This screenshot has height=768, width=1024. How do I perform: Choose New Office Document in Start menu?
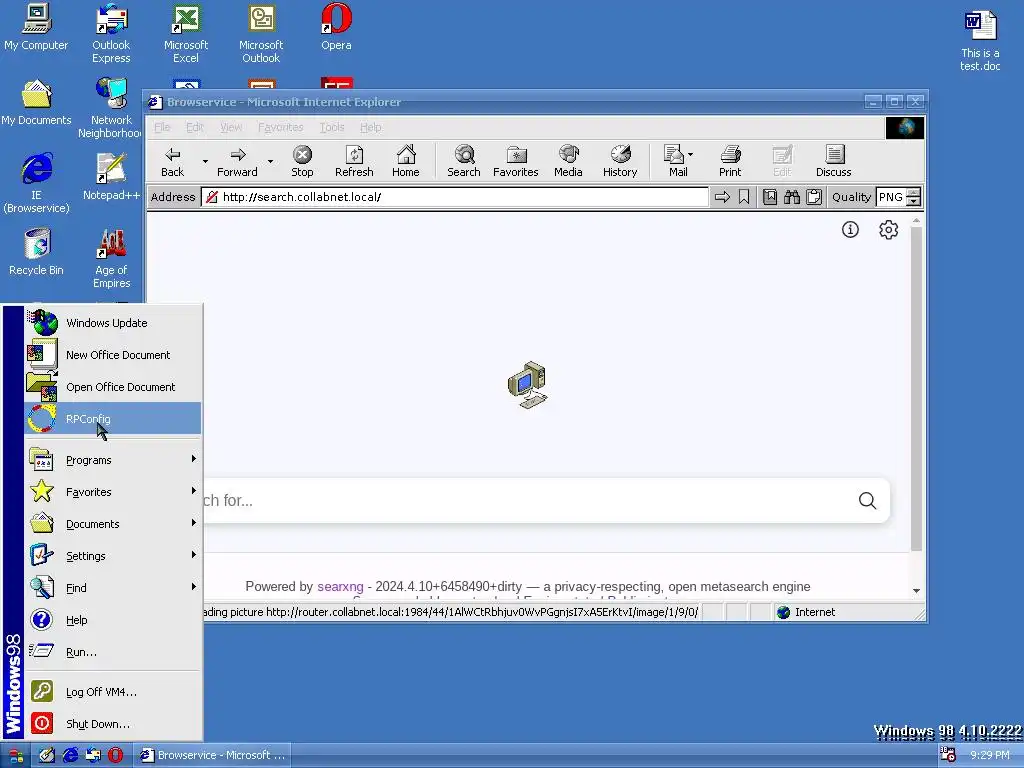pyautogui.click(x=112, y=355)
